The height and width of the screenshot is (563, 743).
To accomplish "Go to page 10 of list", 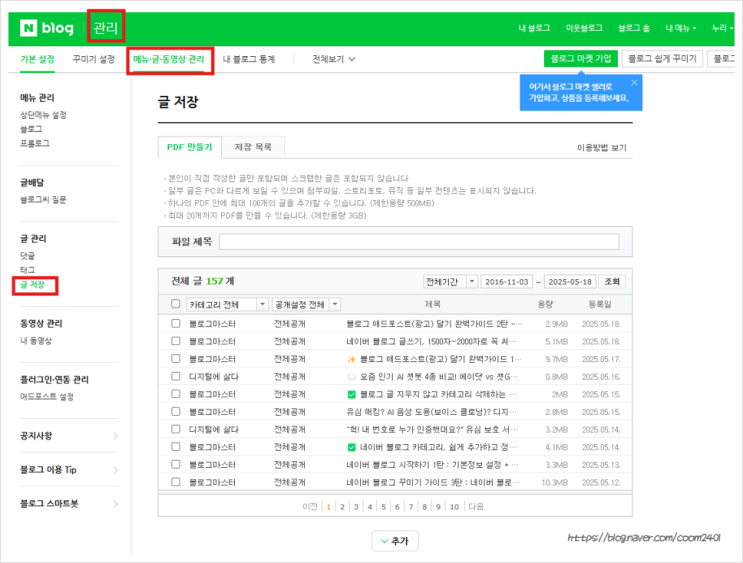I will coord(454,507).
